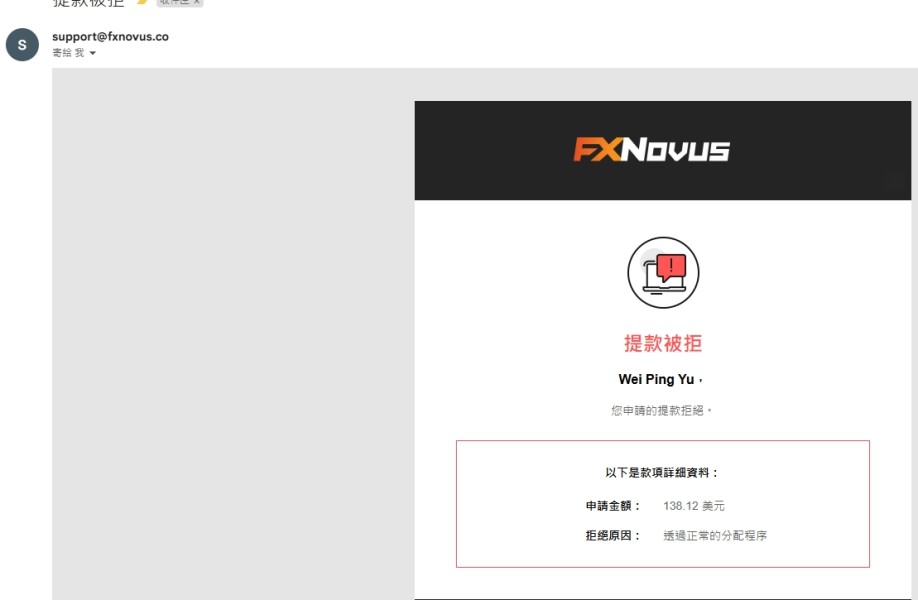Expand recipient details arrow next to 寄給 我

93,53
